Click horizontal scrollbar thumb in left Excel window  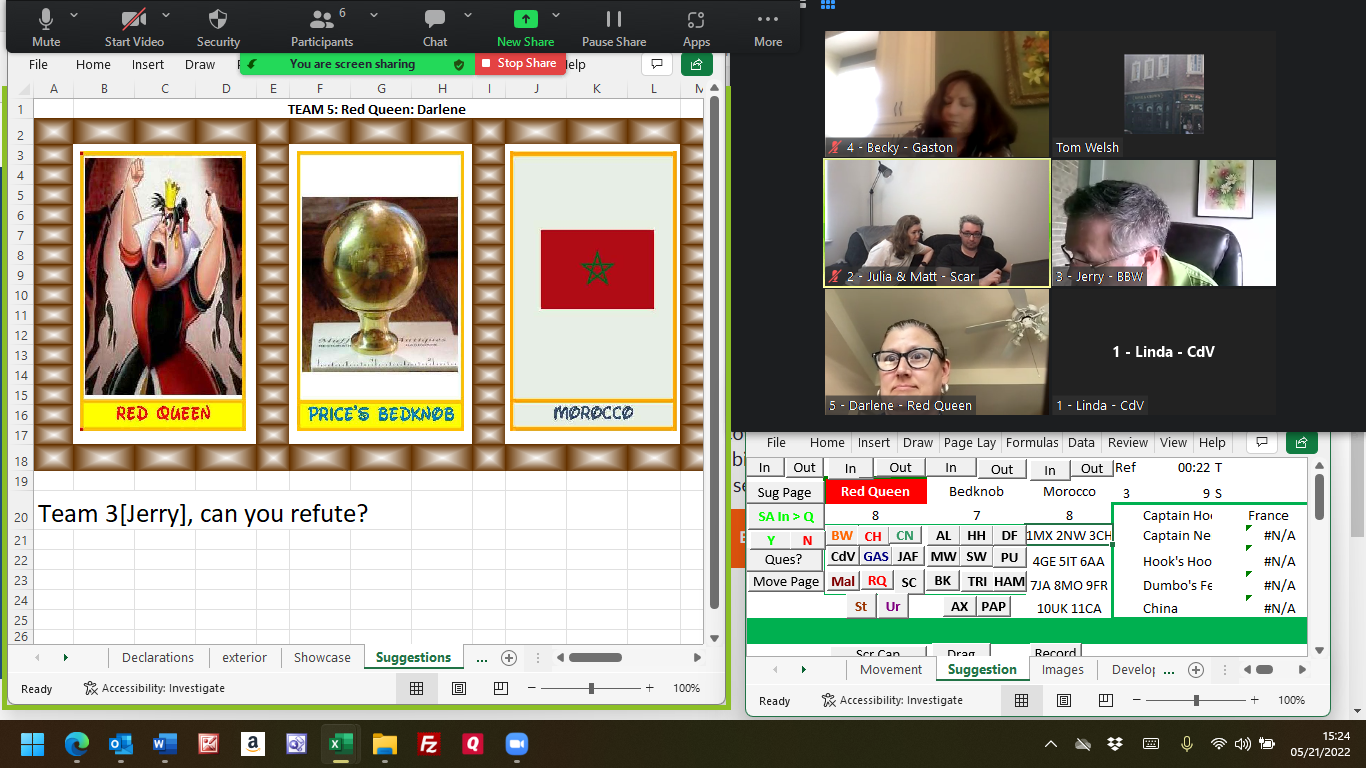[595, 657]
